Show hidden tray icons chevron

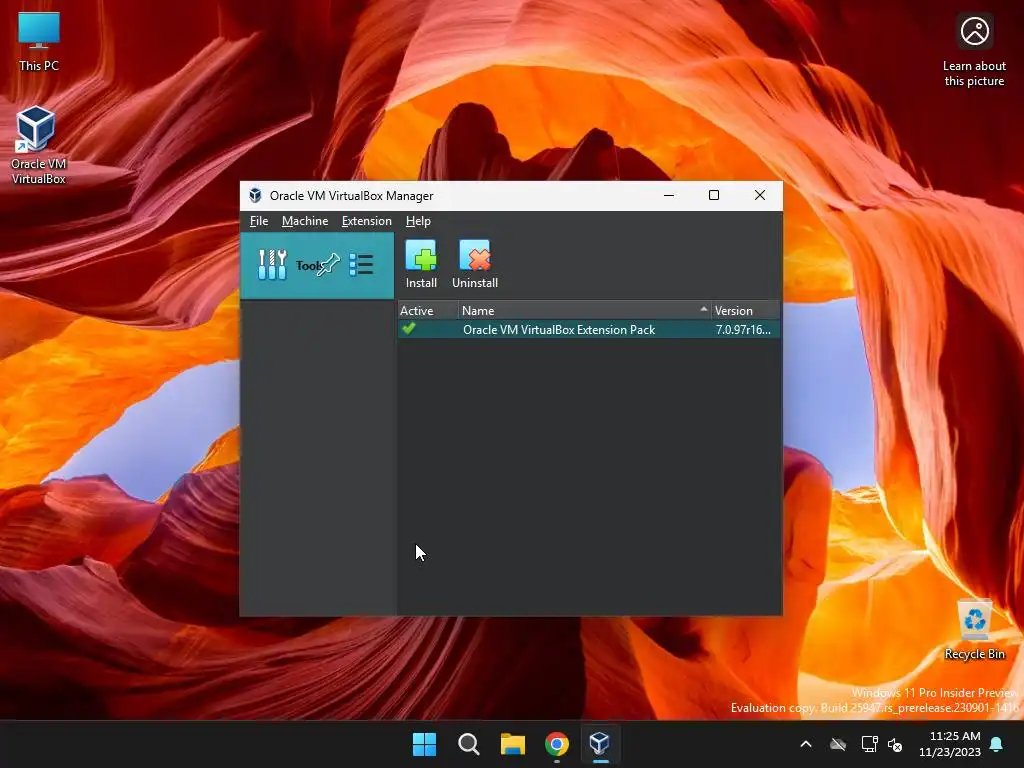pos(806,744)
